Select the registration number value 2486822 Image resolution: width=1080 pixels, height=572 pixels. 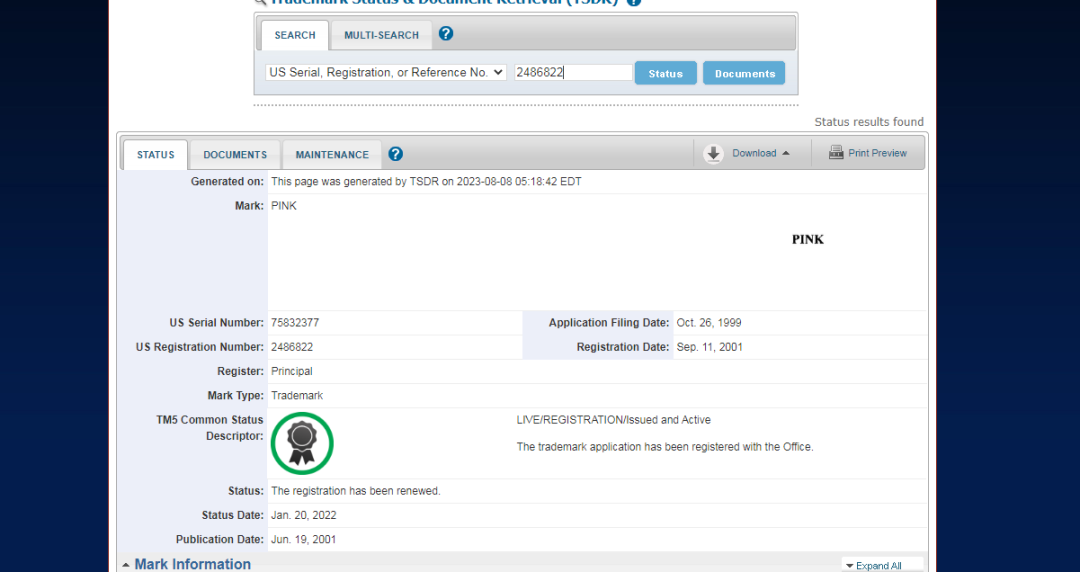click(x=292, y=347)
